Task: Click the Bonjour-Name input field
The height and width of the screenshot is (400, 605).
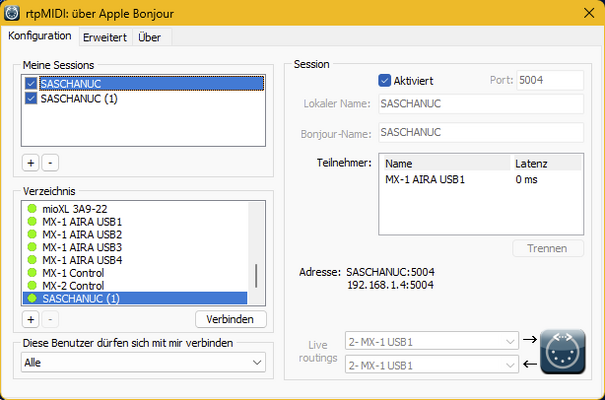Action: point(479,132)
